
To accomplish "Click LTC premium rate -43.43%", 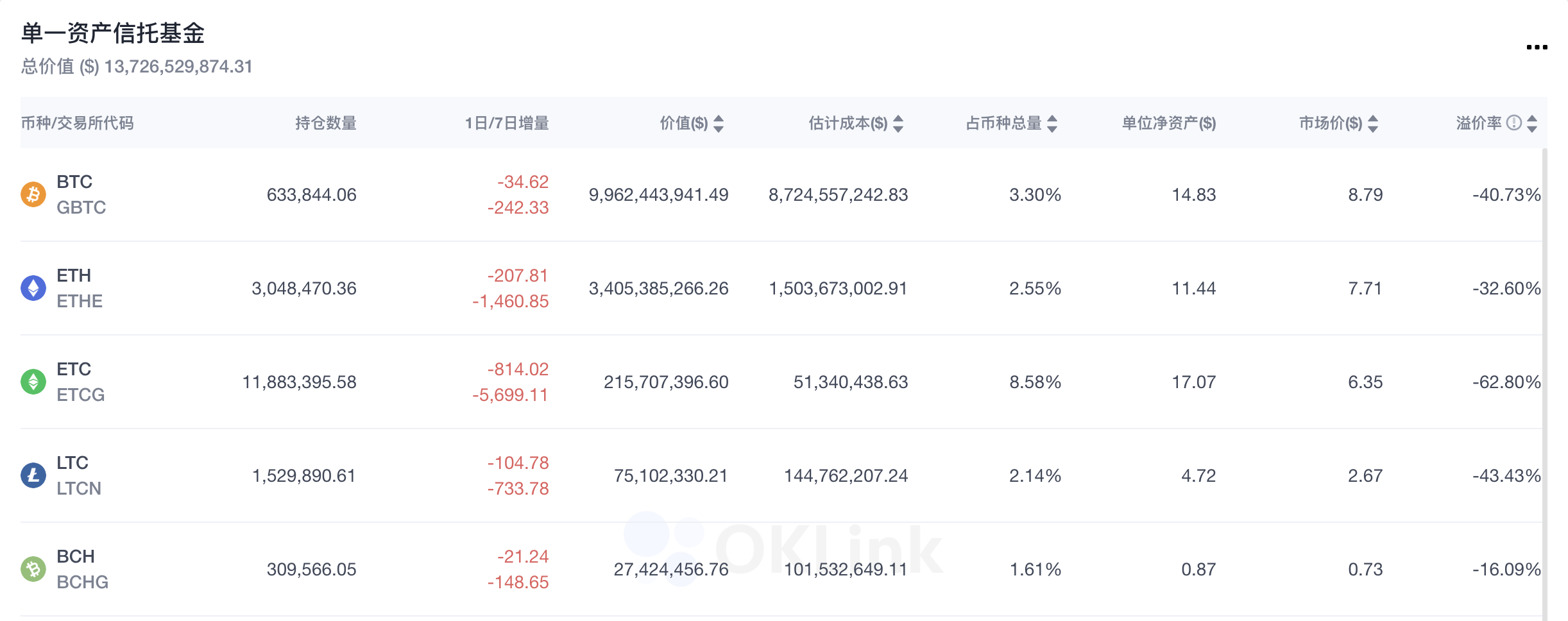I will (1506, 475).
